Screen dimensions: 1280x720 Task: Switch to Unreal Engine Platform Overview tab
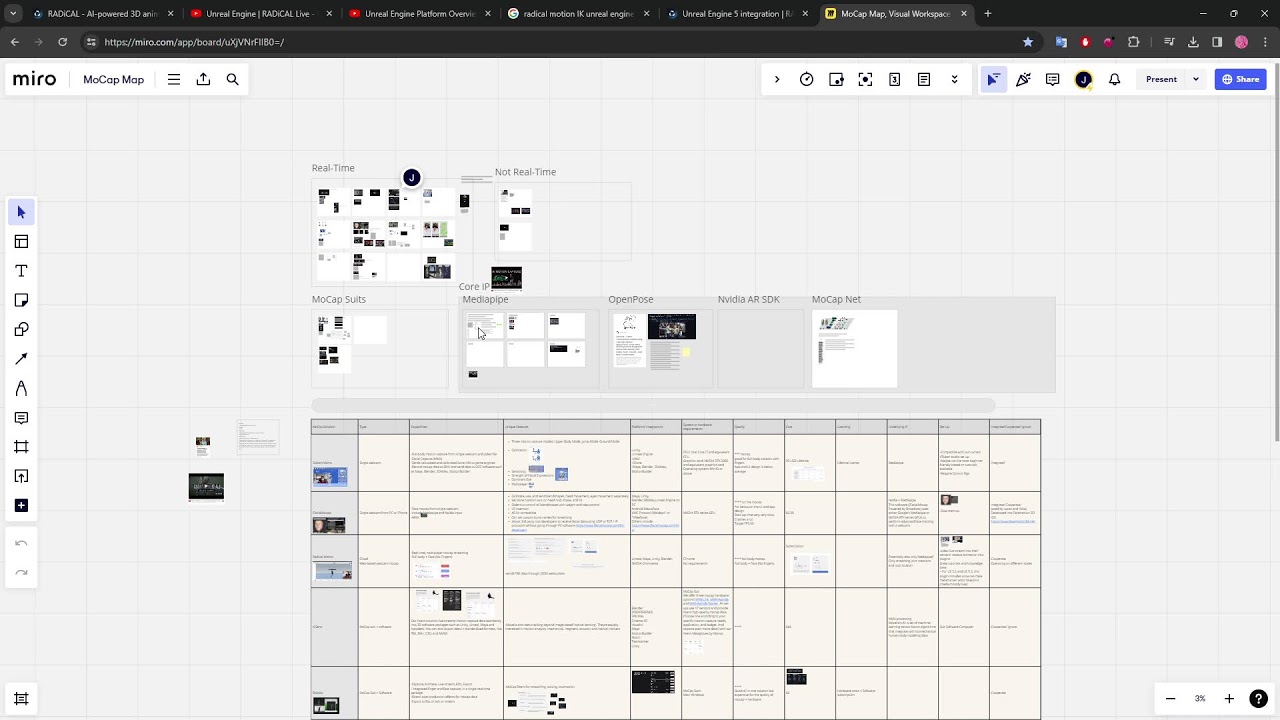coord(420,14)
